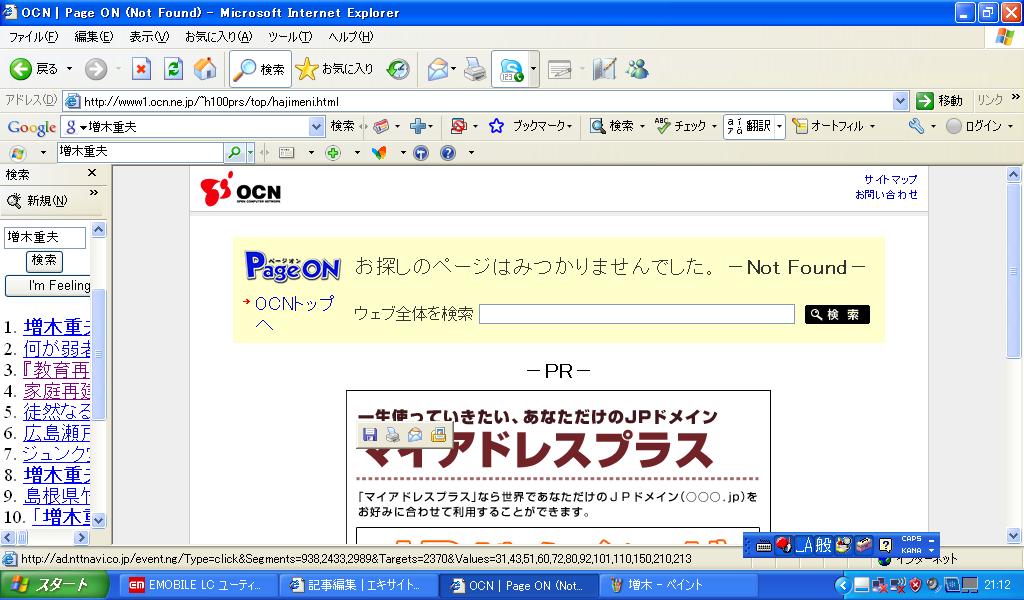
Task: Open the ファイル(F) menu
Action: coord(33,37)
